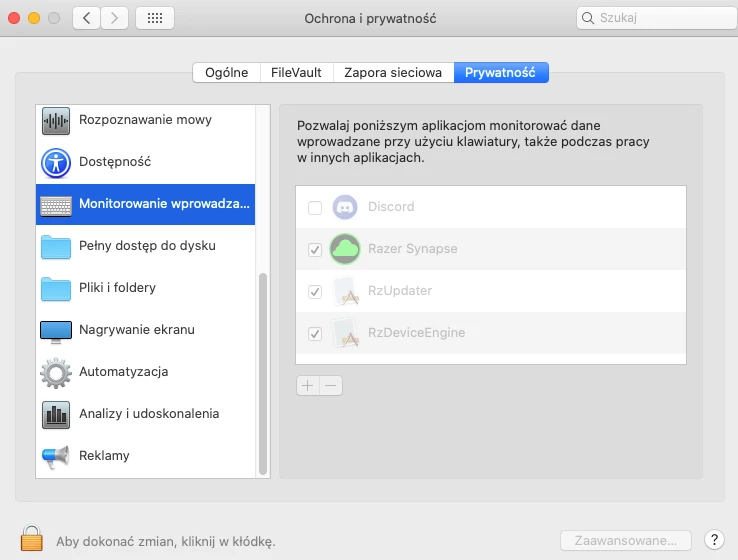Click the category list vertical scrollbar

point(263,374)
